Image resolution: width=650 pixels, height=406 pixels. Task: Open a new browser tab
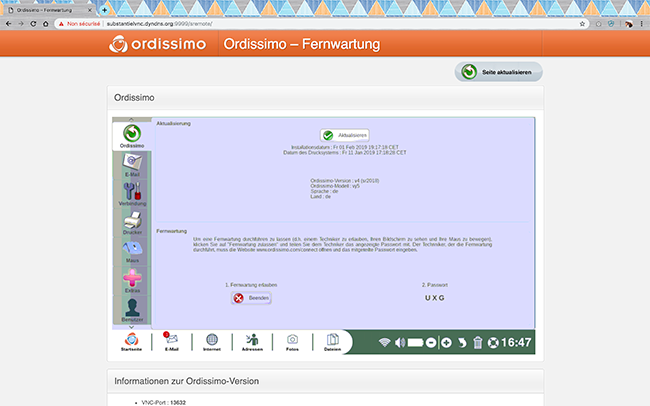click(x=104, y=10)
